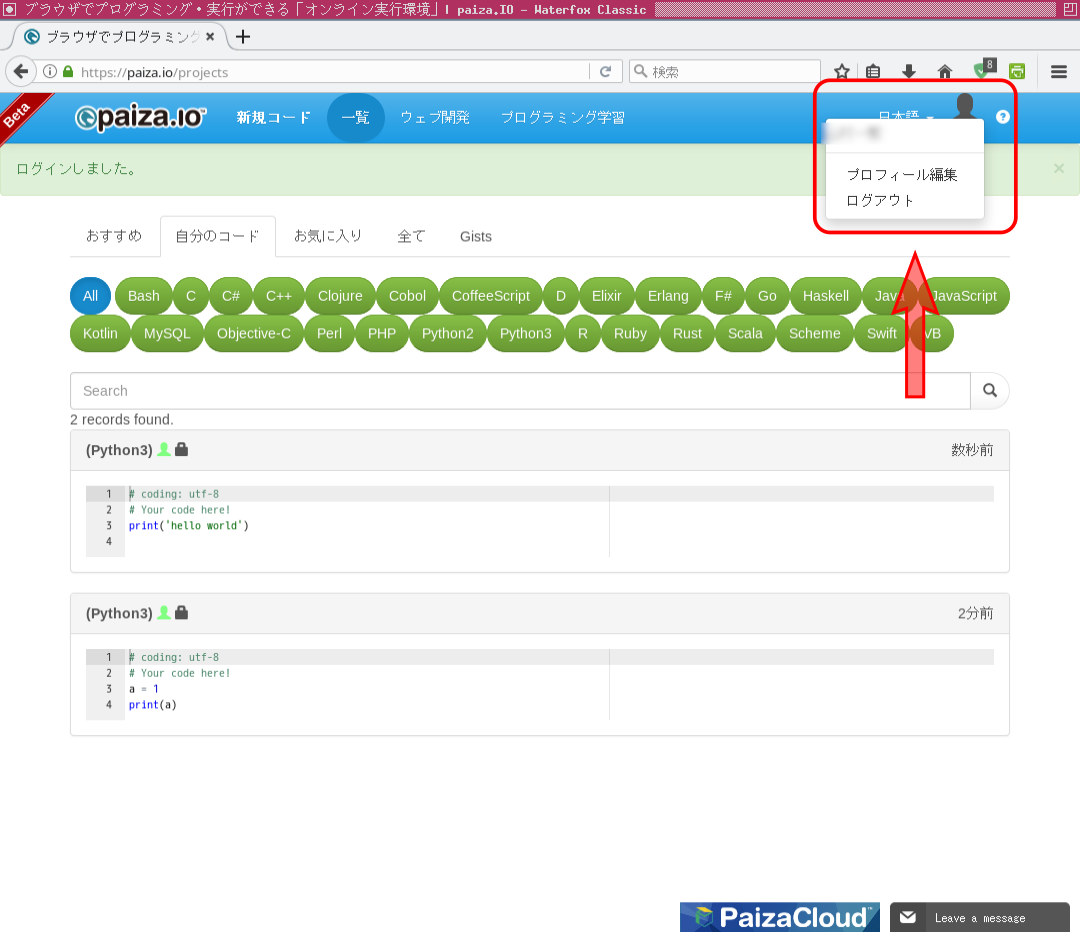Click the browser back arrow button
The width and height of the screenshot is (1080, 932).
(20, 72)
